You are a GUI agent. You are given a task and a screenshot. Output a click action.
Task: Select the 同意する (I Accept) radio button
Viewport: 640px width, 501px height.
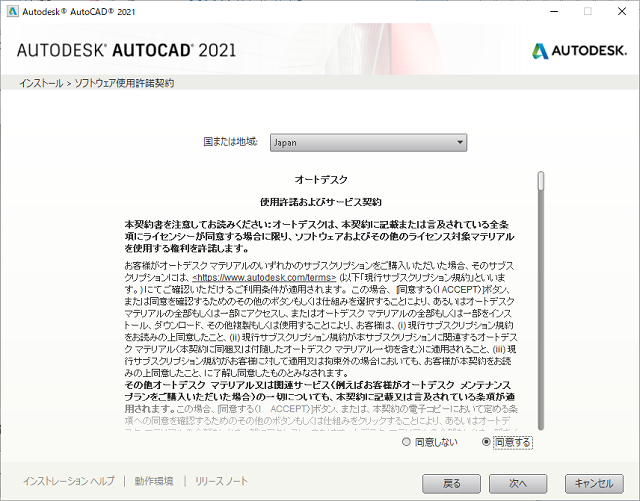[x=486, y=442]
